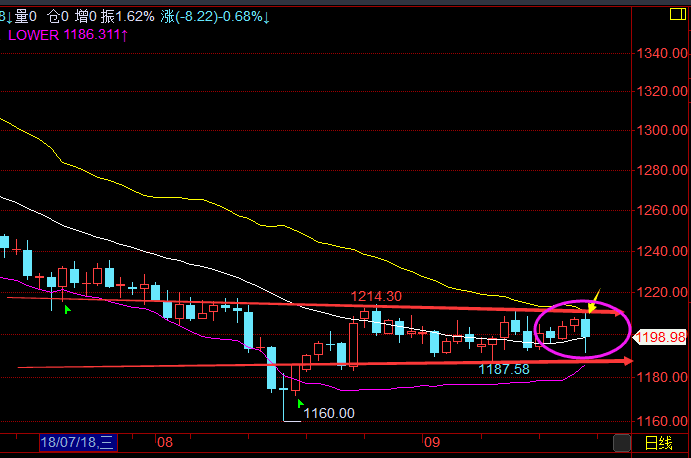Viewport: 691px width, 458px height.
Task: Click the 涨(-8.22)-0.68% change readout
Action: (215, 17)
